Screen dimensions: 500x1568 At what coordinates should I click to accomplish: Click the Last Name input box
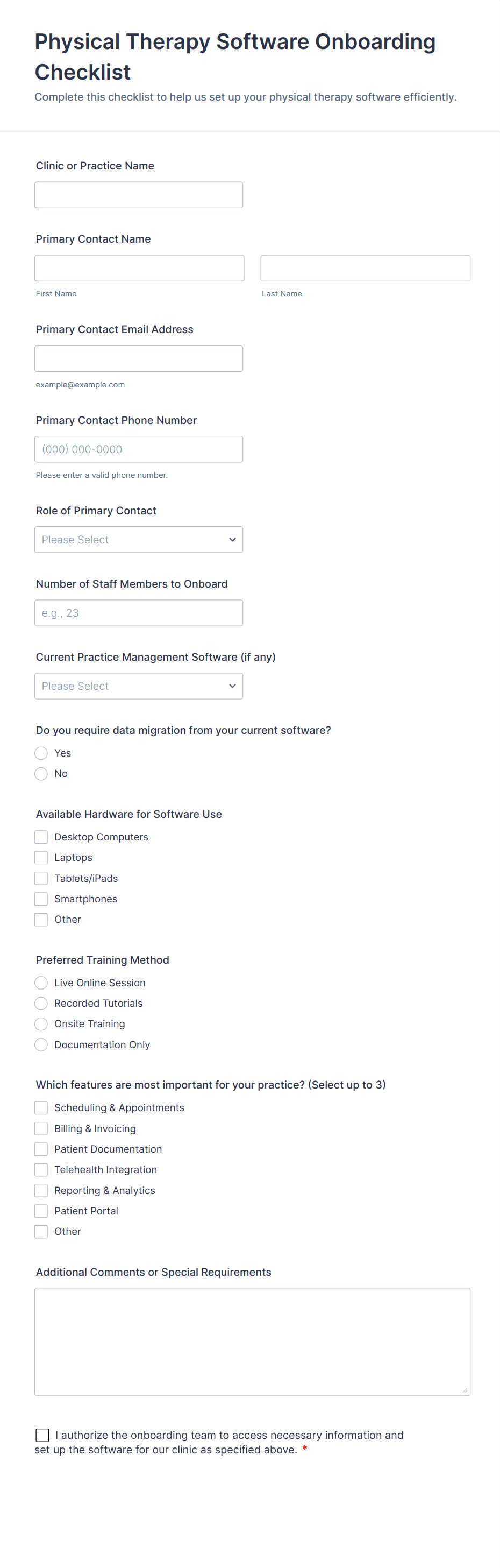click(365, 268)
